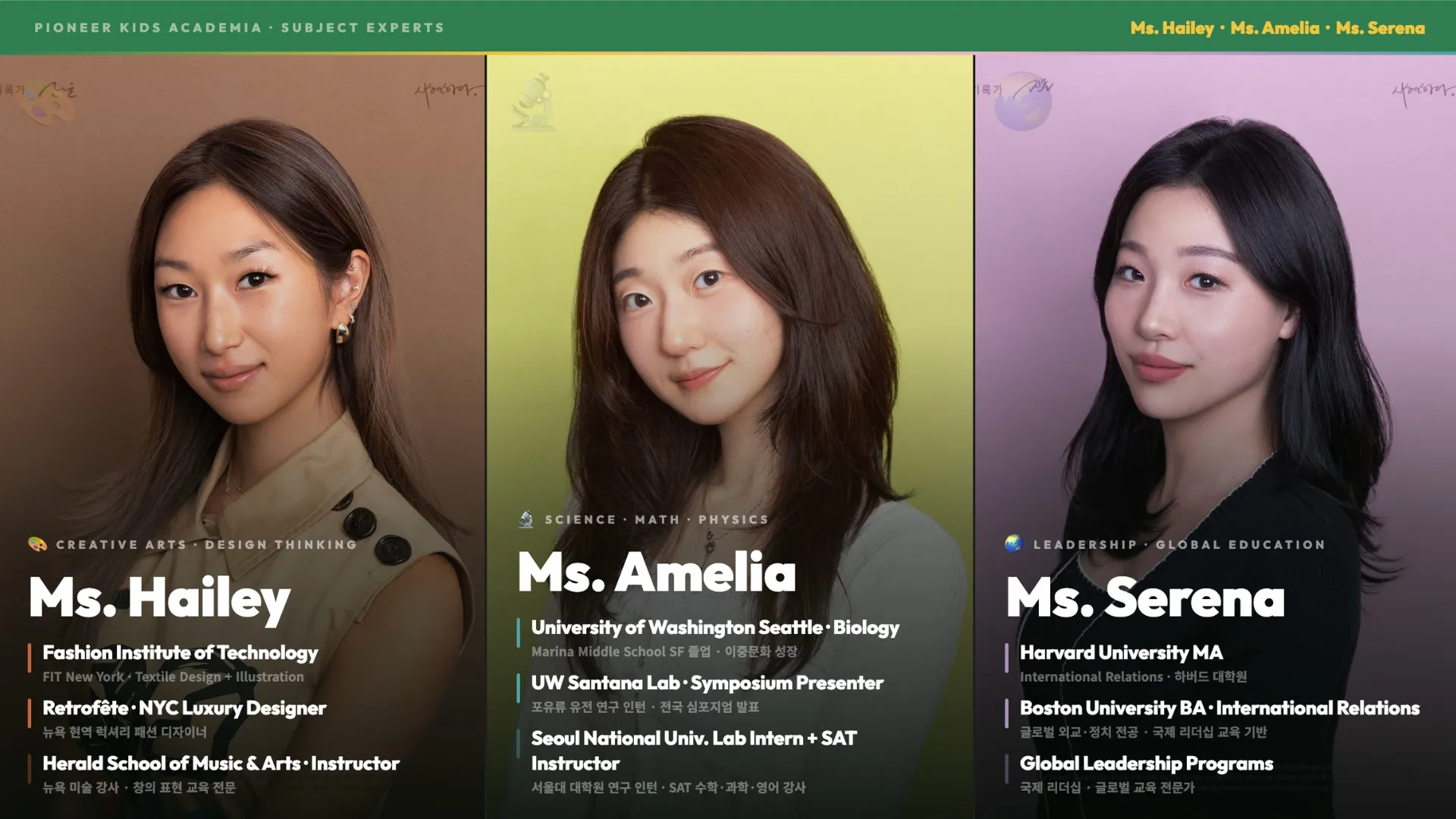Click the paint palette icon beside Creative Arts
The height and width of the screenshot is (819, 1456).
point(37,544)
